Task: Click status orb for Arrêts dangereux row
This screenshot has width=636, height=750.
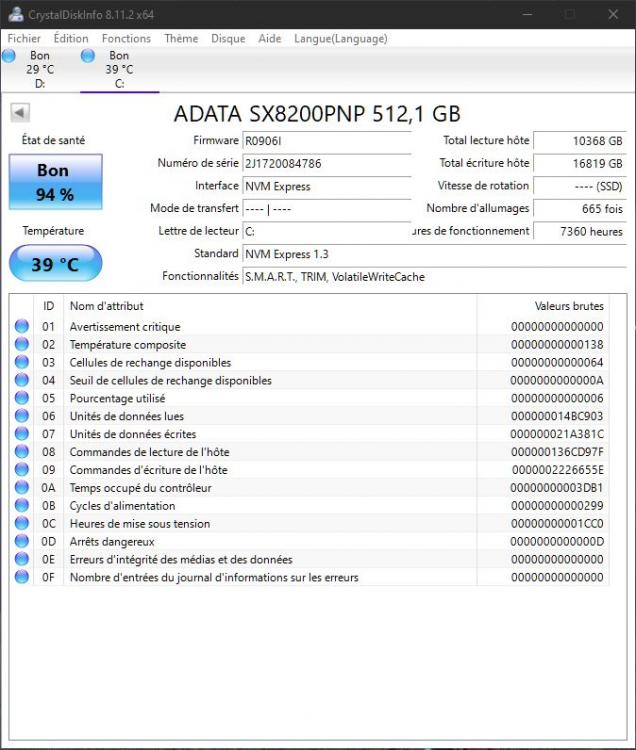Action: (22, 542)
